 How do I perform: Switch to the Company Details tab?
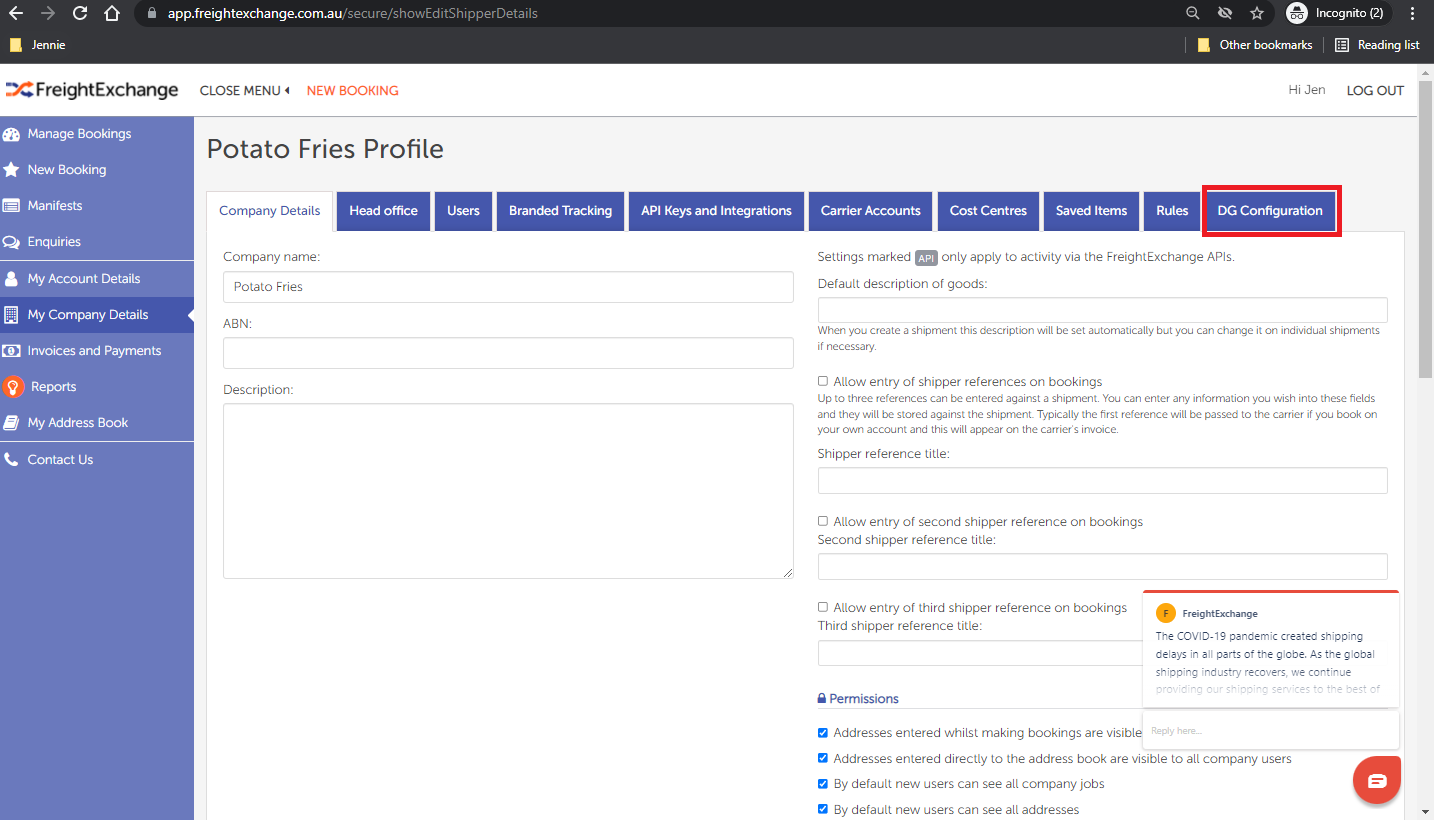click(x=270, y=211)
